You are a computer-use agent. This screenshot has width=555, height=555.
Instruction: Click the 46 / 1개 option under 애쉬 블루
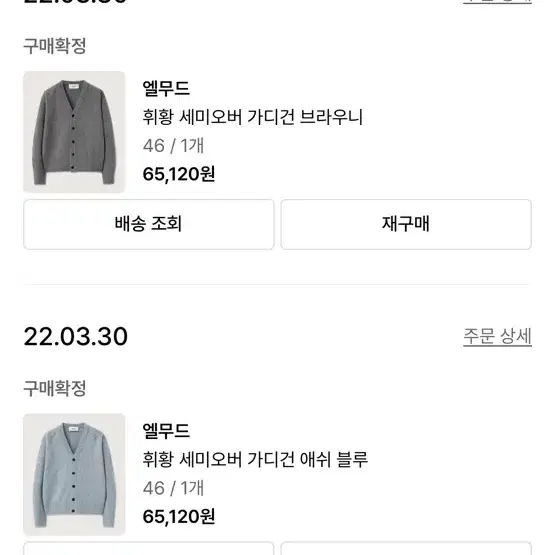point(173,488)
